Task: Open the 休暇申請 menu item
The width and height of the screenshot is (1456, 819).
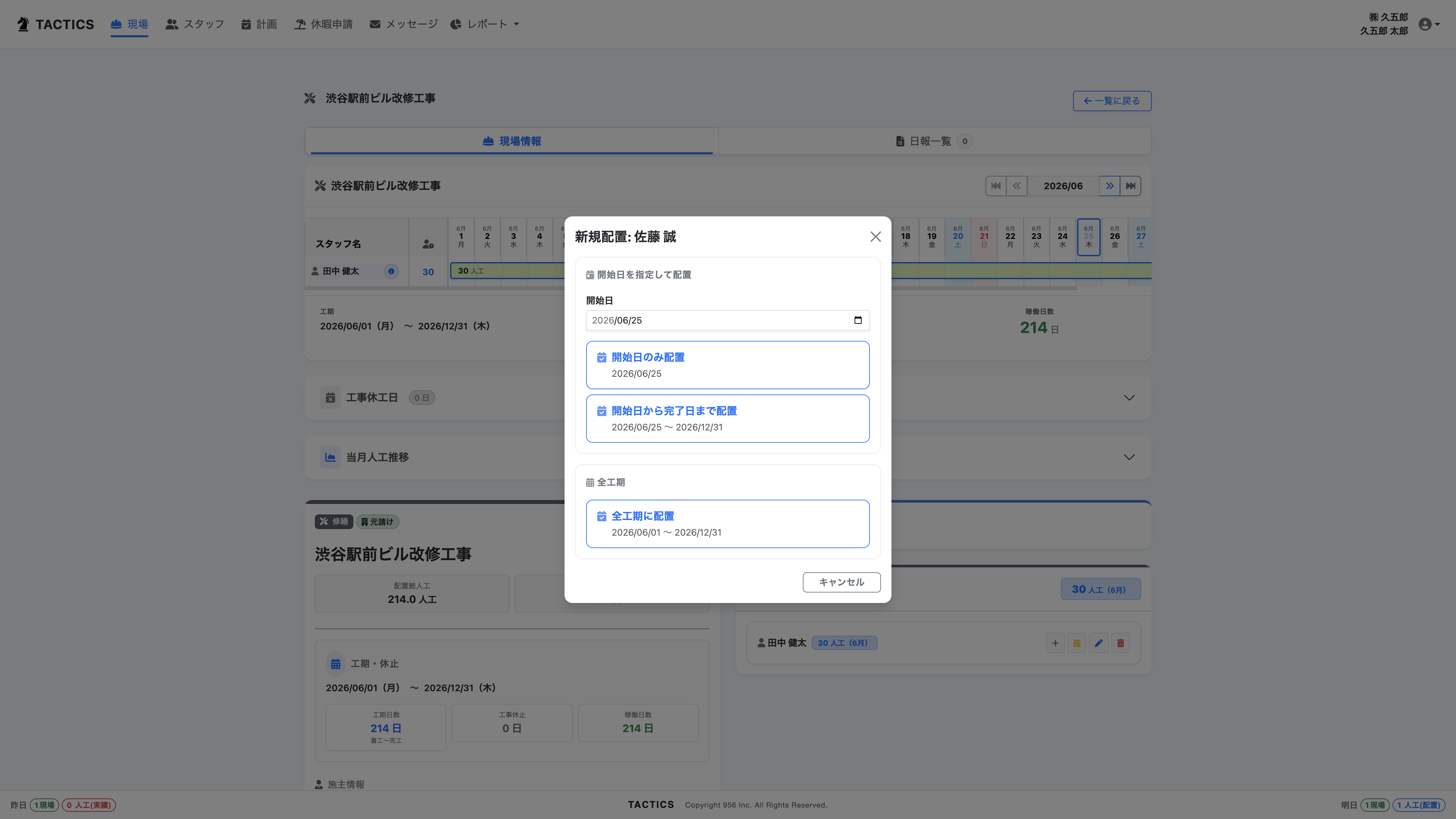Action: tap(323, 24)
